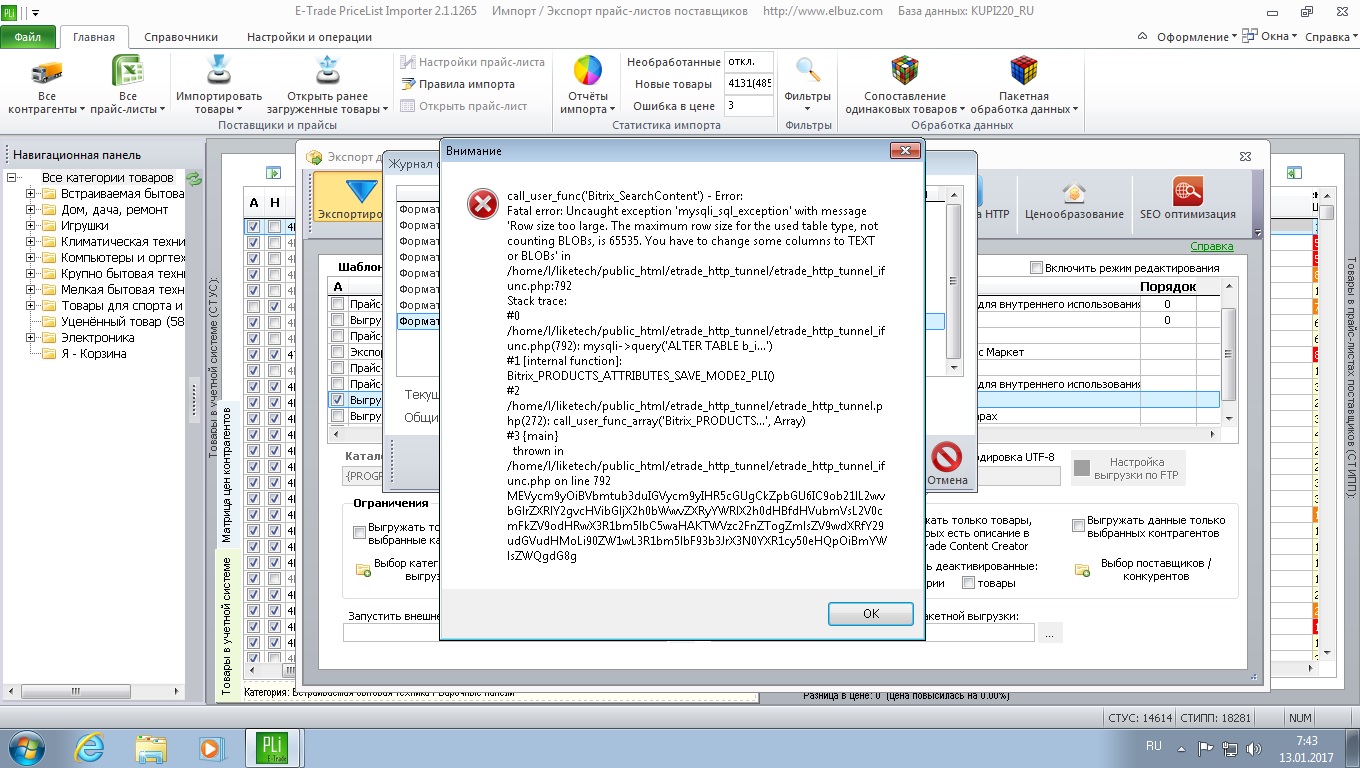
Task: Click the Экспорт funnel icon in export window
Action: 361,191
